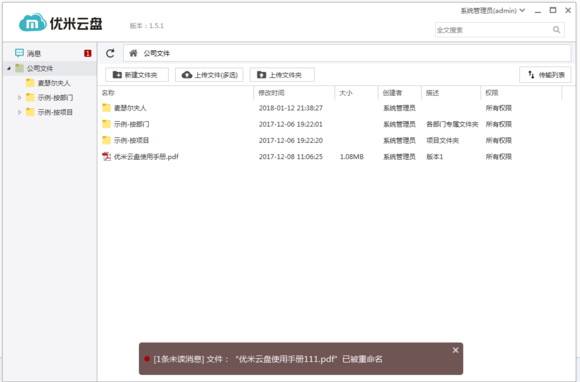This screenshot has width=580, height=382.
Task: Select 麦瑟尔夫人 name in file list
Action: pyautogui.click(x=130, y=108)
